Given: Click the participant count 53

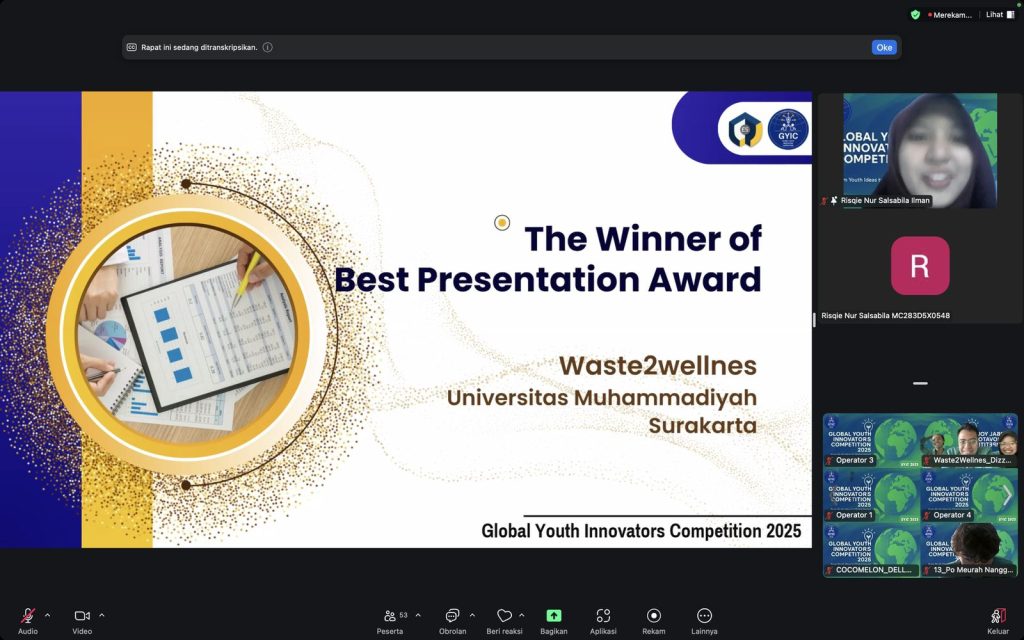Looking at the screenshot, I should pos(404,615).
